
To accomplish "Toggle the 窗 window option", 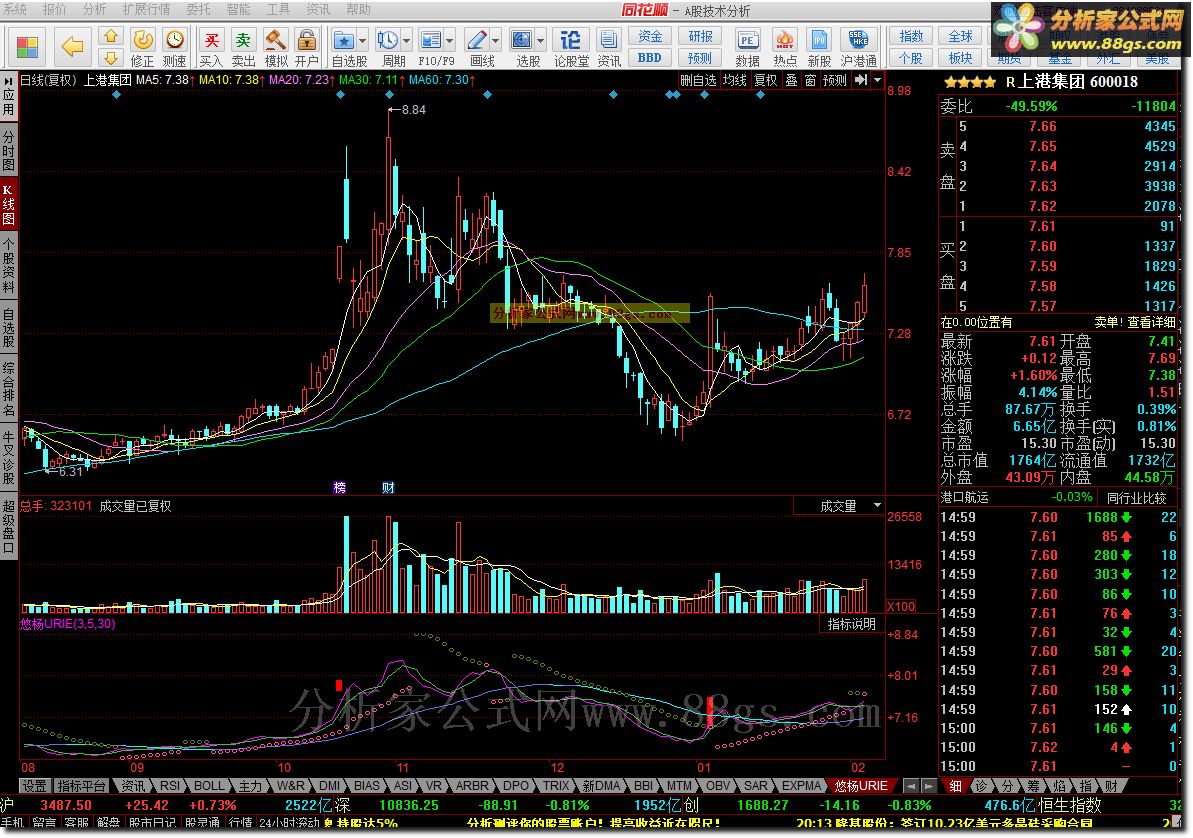I will [x=810, y=80].
